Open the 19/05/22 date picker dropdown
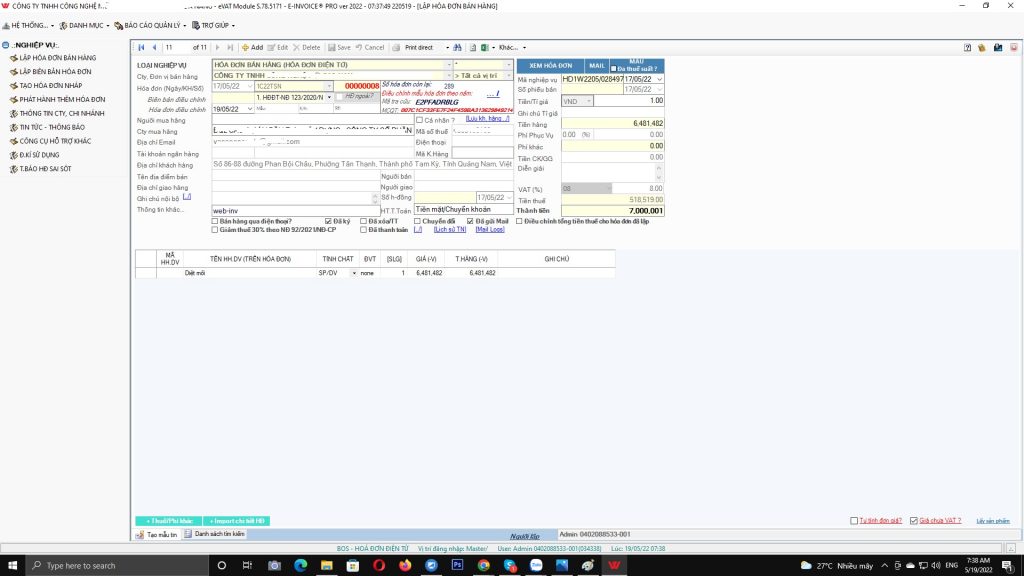The image size is (1024, 576). pos(249,109)
